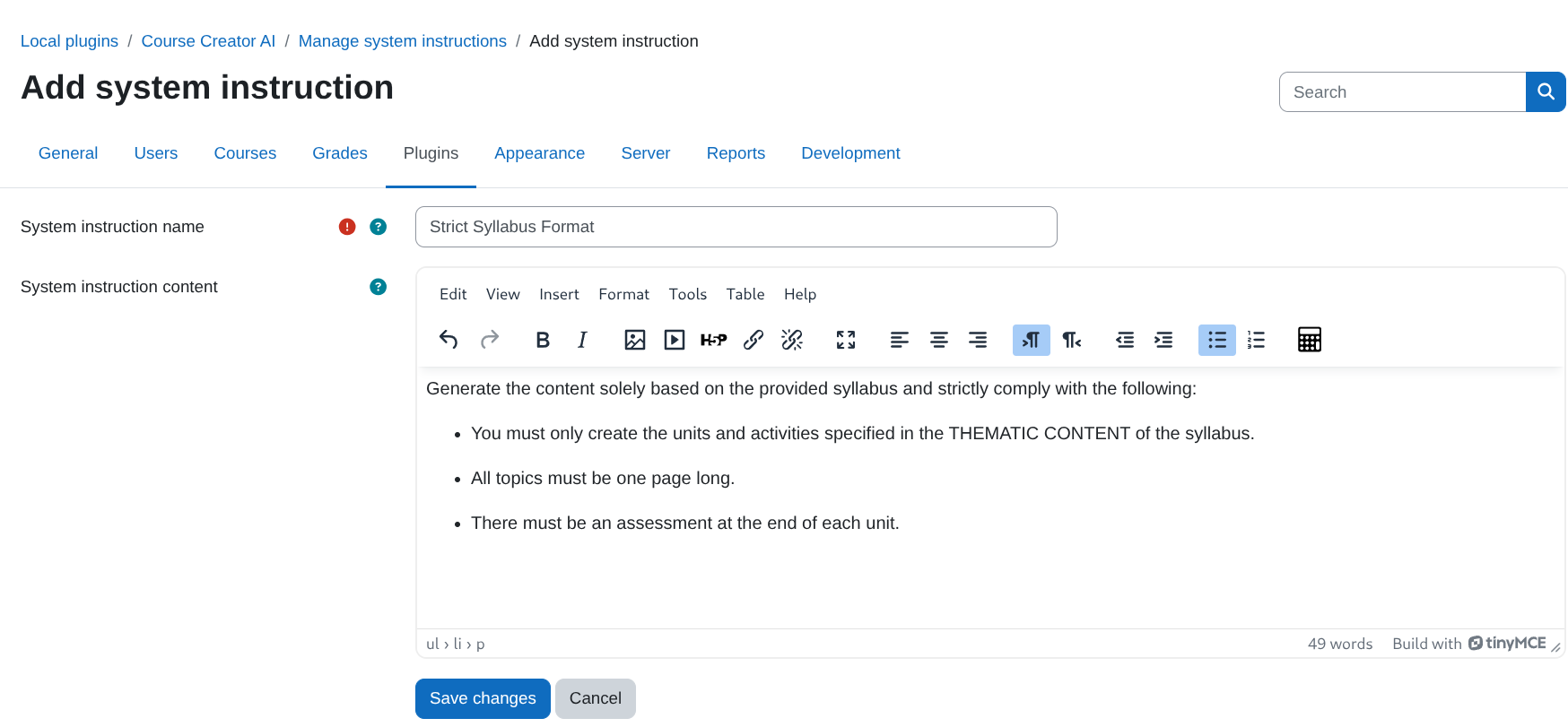Click the System instruction name field
Image resolution: width=1568 pixels, height=727 pixels.
click(x=736, y=227)
